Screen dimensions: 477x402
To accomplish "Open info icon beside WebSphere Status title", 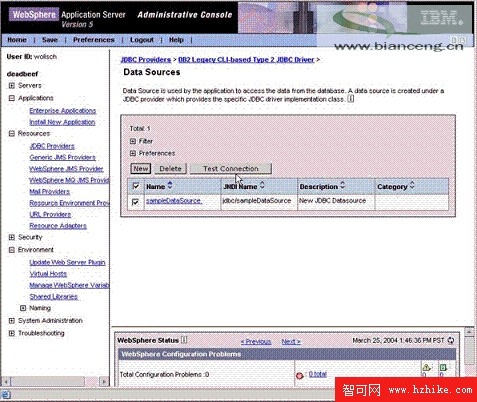I will (x=184, y=340).
